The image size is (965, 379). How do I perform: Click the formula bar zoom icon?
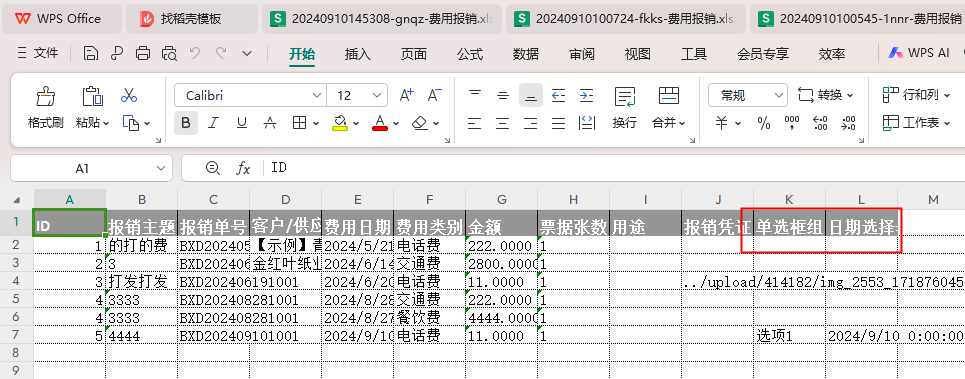pyautogui.click(x=212, y=168)
